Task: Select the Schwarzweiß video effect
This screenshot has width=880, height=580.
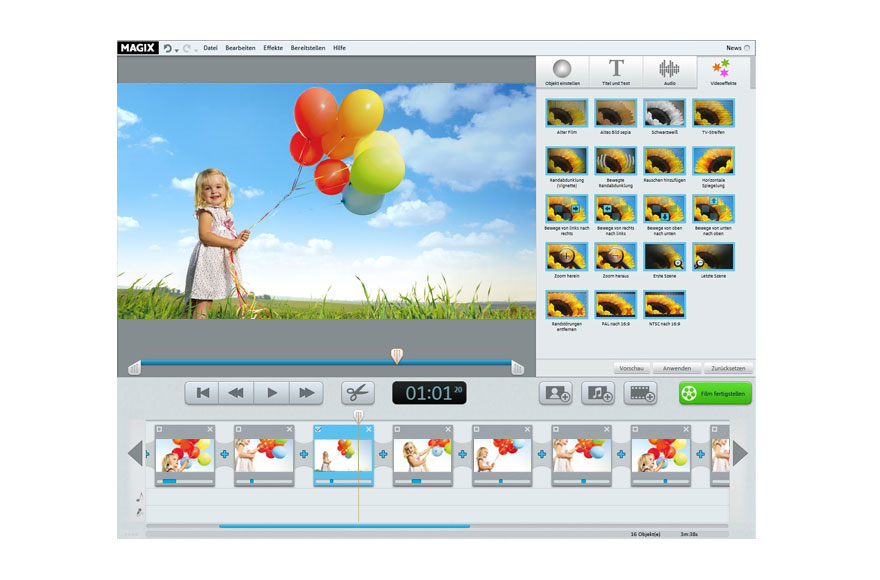Action: pyautogui.click(x=664, y=113)
